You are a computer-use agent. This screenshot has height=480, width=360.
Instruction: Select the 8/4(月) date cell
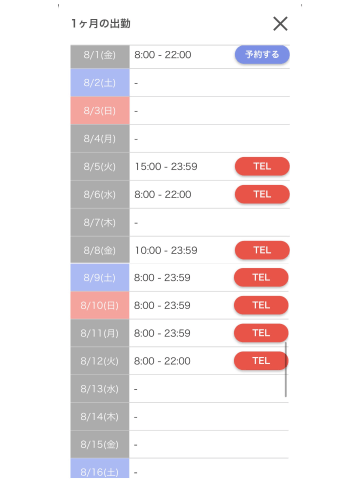100,139
